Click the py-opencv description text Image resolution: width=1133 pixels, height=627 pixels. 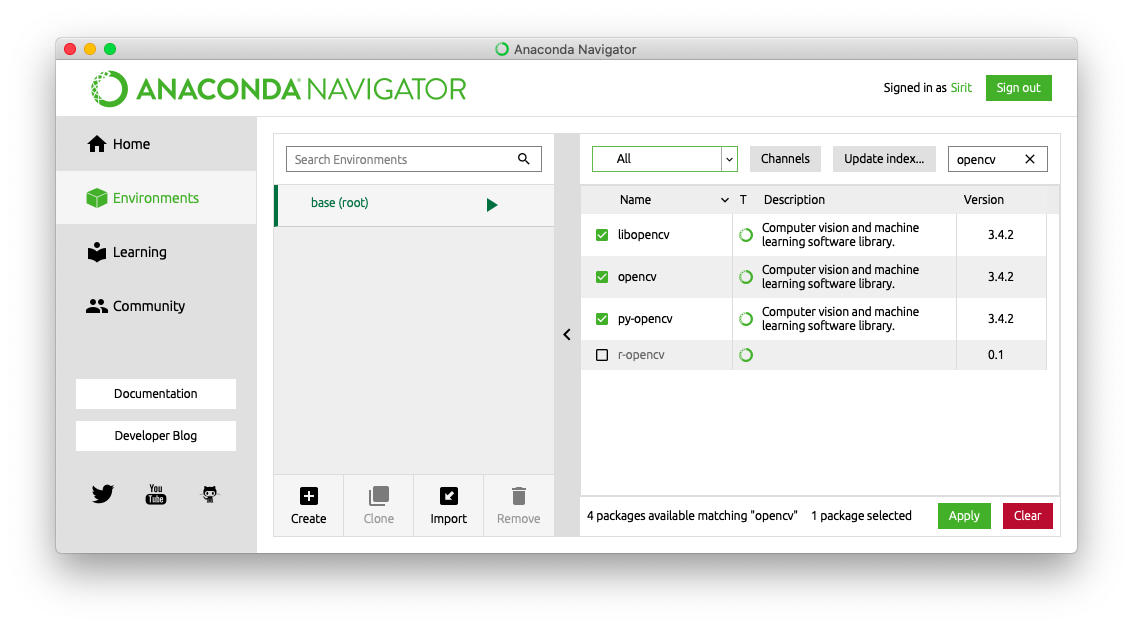[x=840, y=319]
